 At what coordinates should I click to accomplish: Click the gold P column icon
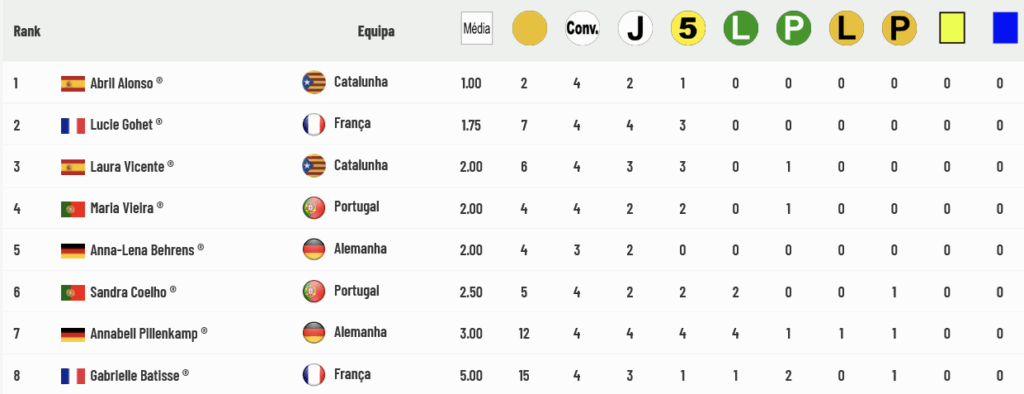899,29
